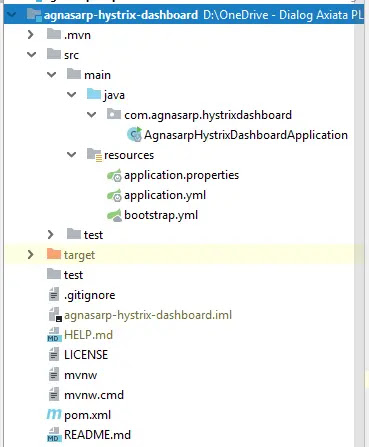369x447 pixels.
Task: Select the mvnw.cmd file name
Action: (x=94, y=395)
